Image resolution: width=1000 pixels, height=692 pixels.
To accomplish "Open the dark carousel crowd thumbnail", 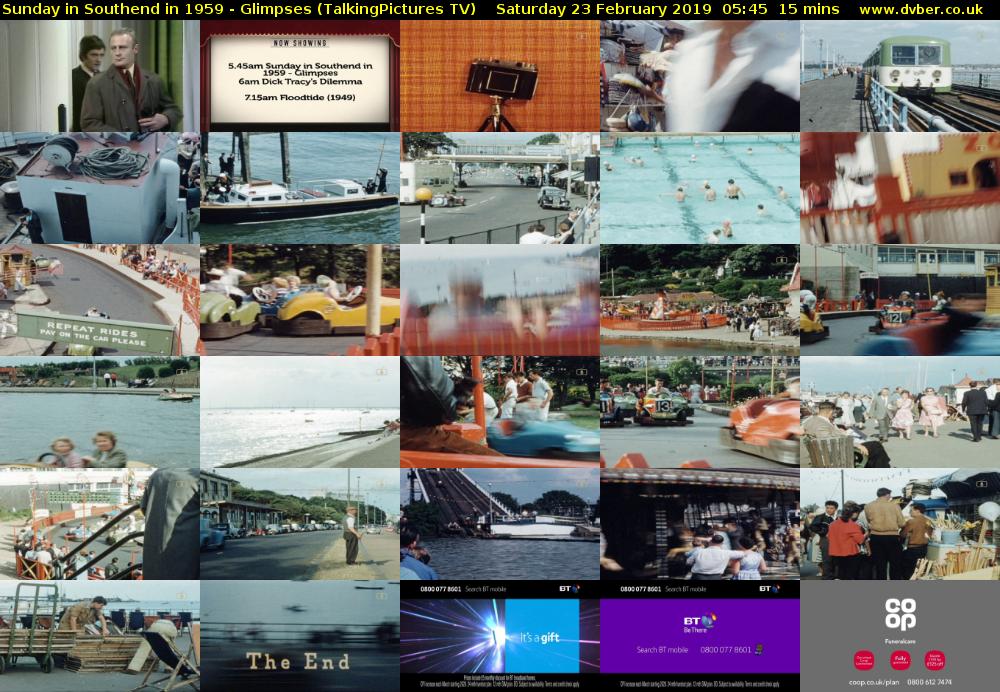I will (x=700, y=524).
